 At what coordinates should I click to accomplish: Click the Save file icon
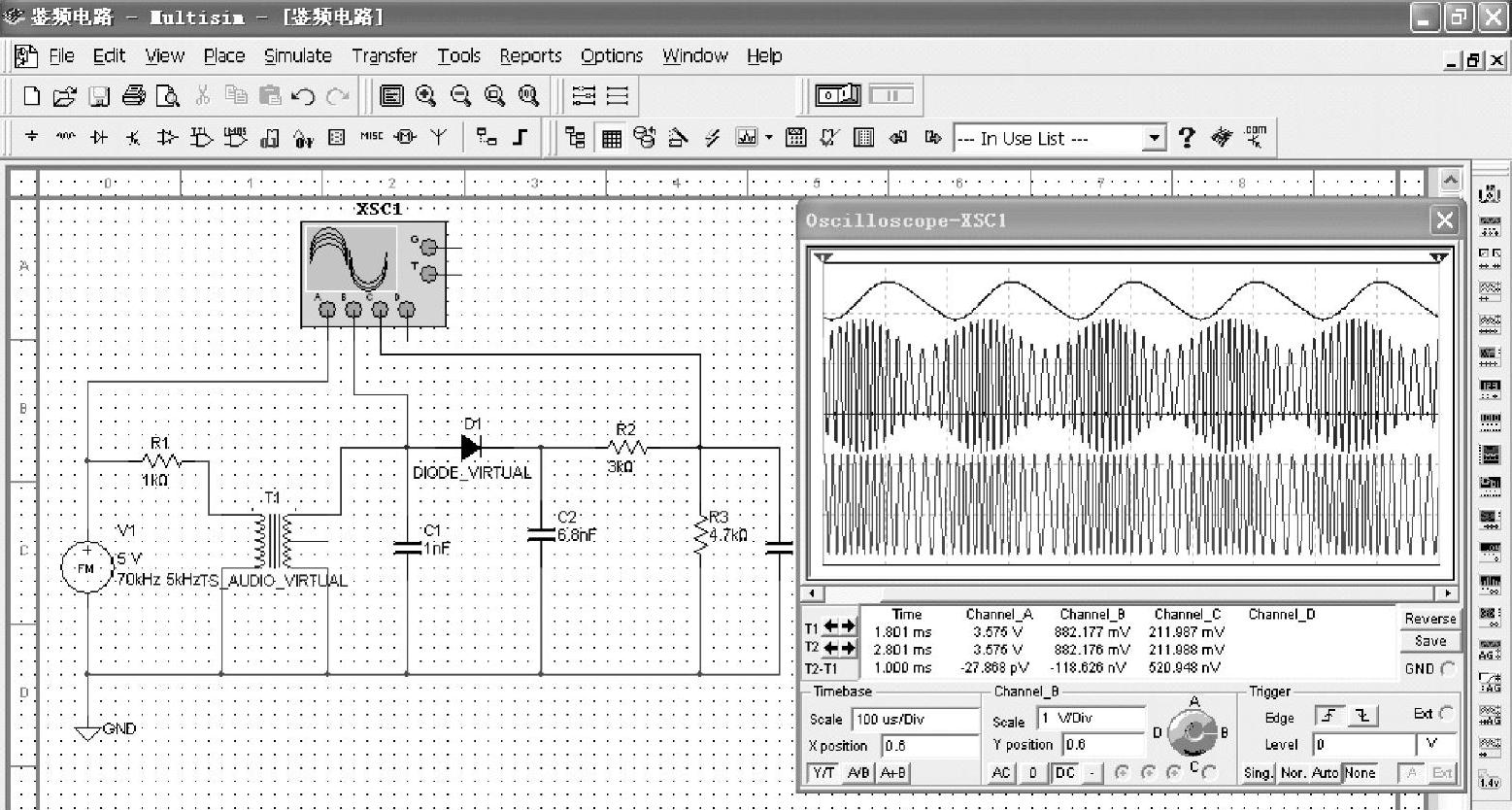click(99, 96)
